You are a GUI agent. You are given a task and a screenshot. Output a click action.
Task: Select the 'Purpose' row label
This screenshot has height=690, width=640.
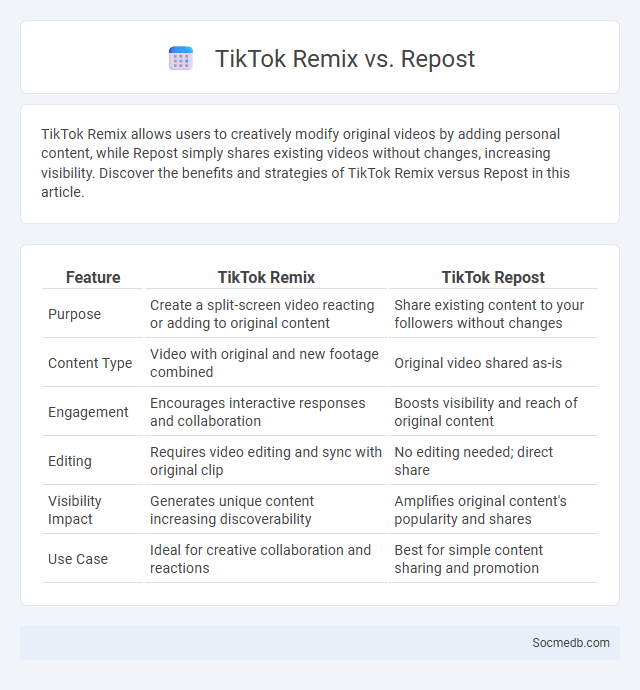click(74, 314)
